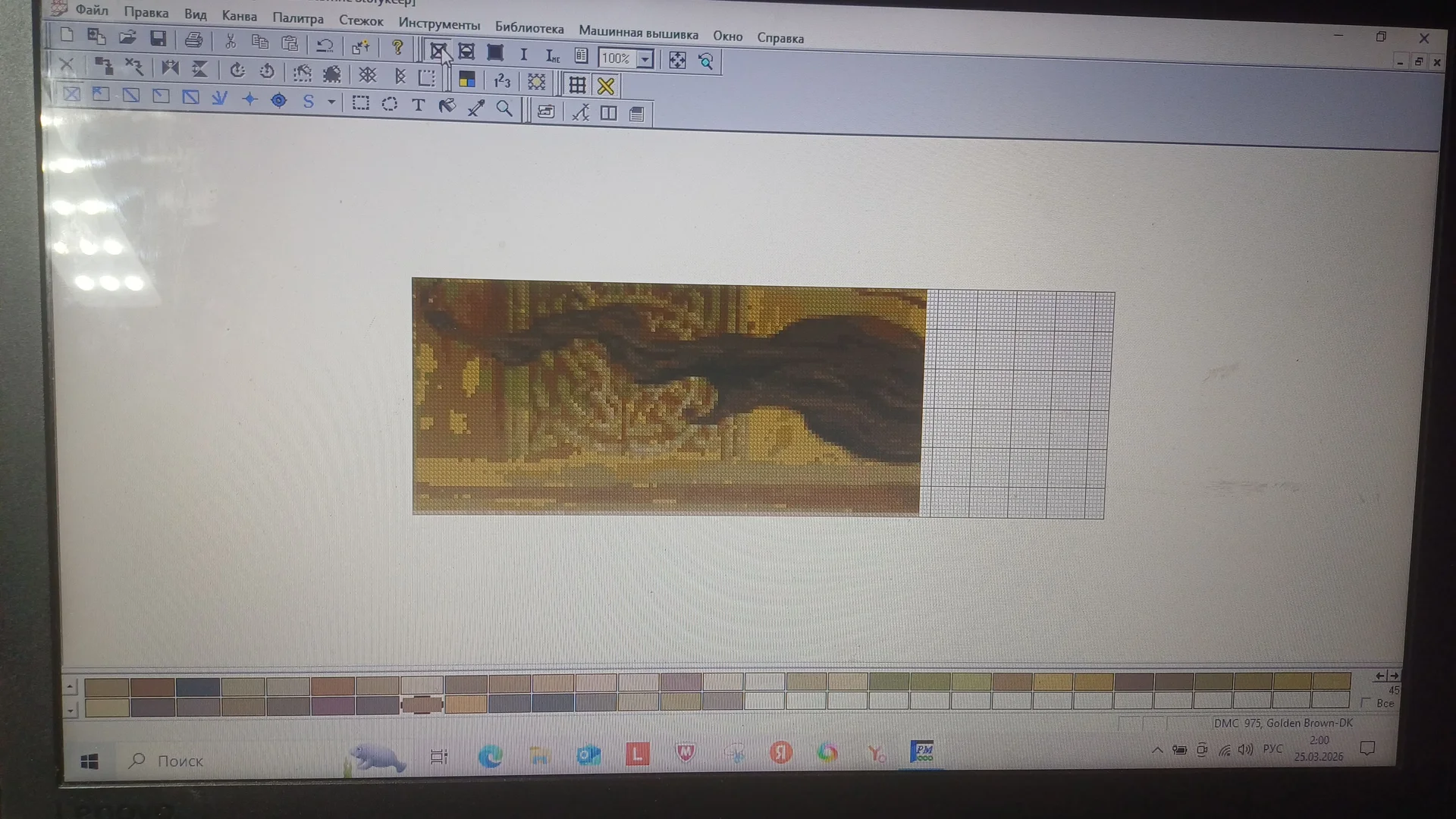
Task: Select the French knot tool
Action: click(278, 100)
